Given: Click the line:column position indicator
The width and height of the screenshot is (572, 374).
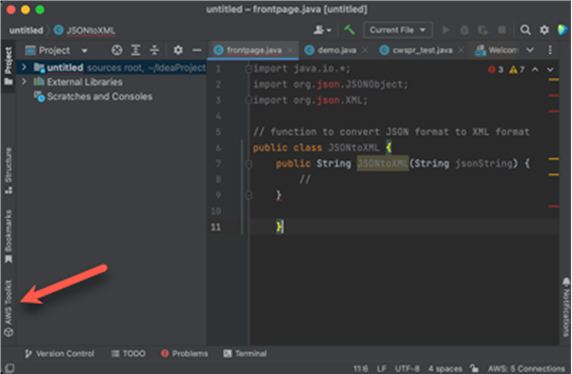Looking at the screenshot, I should [x=360, y=369].
